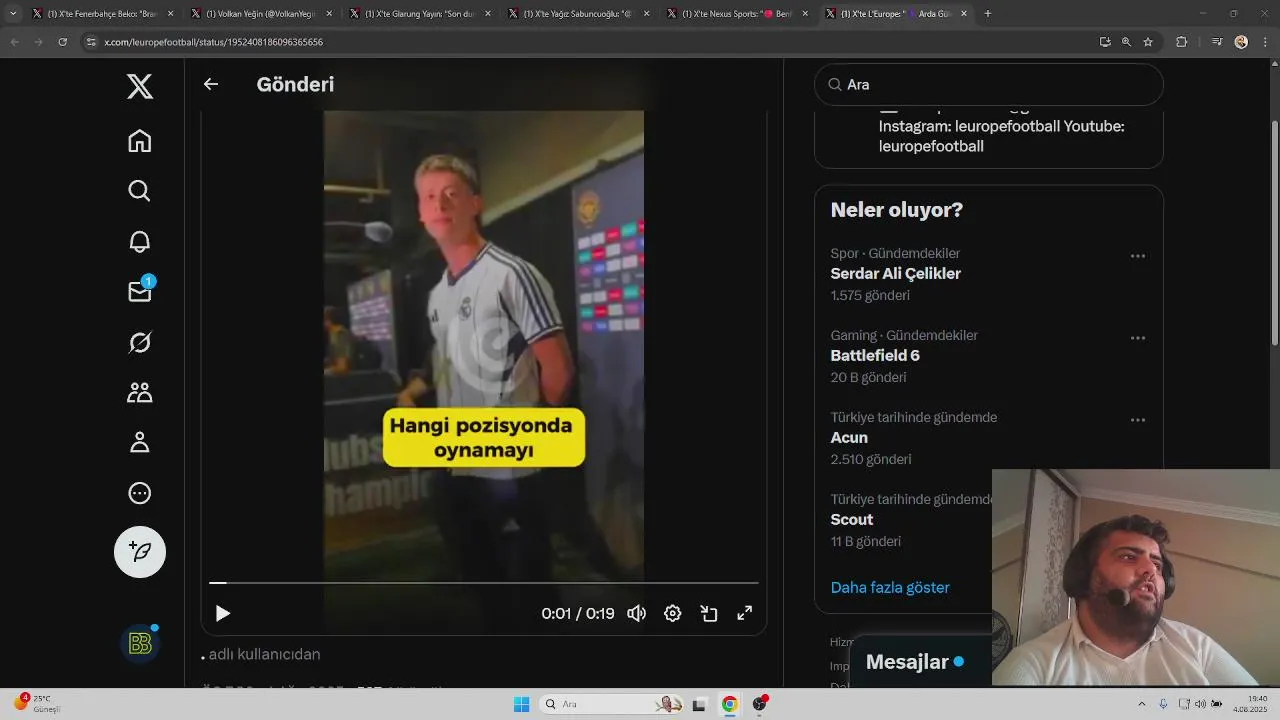The width and height of the screenshot is (1280, 720).
Task: Open Chrome from taskbar
Action: [x=730, y=704]
